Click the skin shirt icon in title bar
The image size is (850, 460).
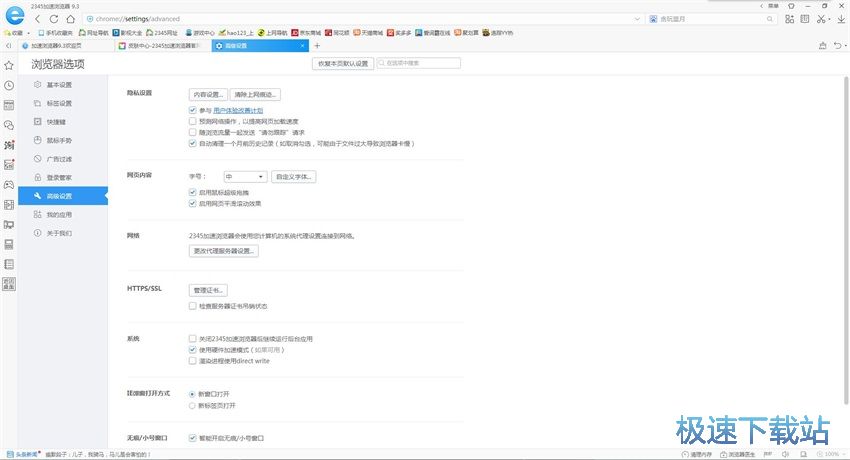[x=791, y=6]
